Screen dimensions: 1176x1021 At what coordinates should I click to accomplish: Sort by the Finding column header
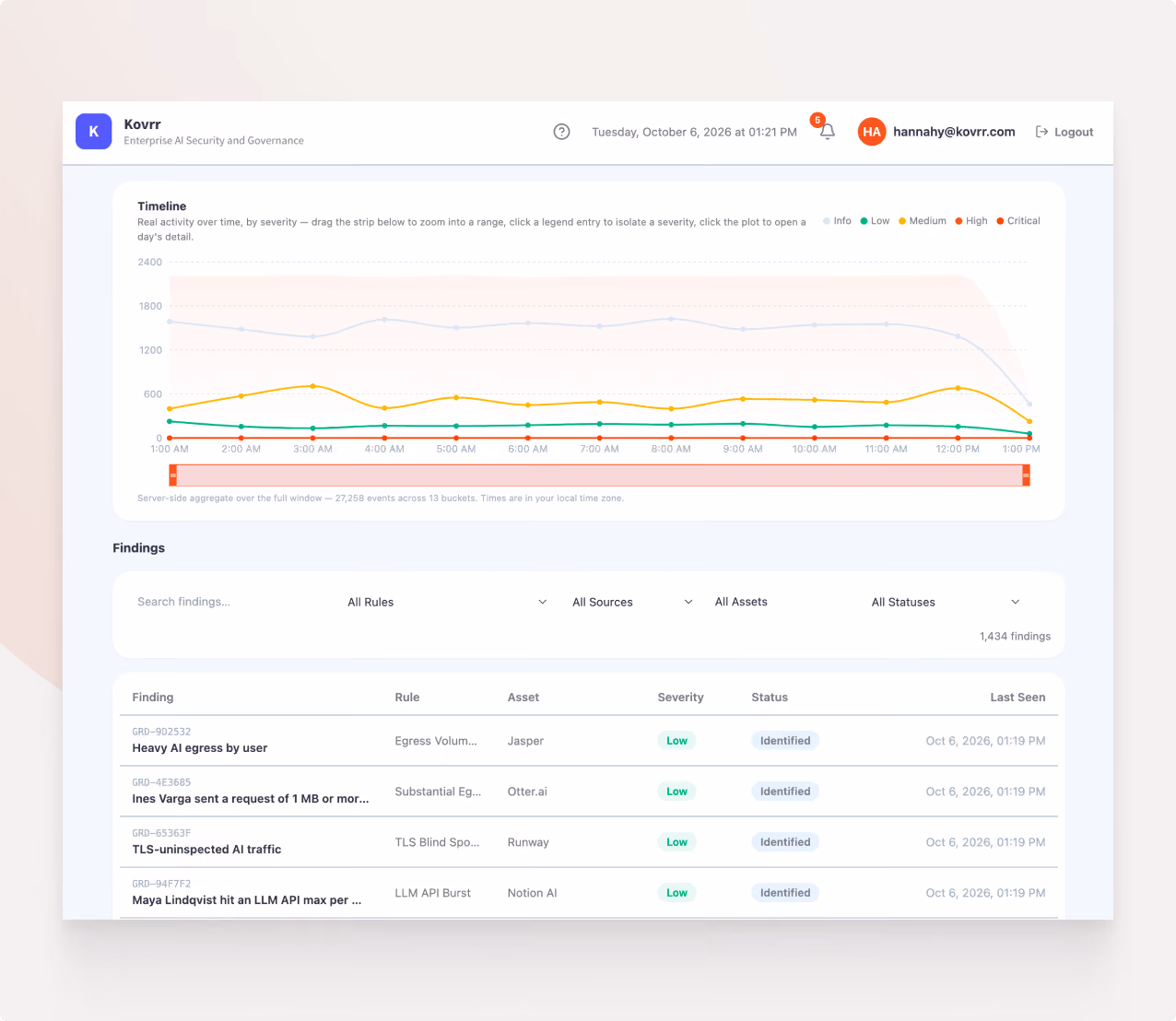(x=153, y=698)
